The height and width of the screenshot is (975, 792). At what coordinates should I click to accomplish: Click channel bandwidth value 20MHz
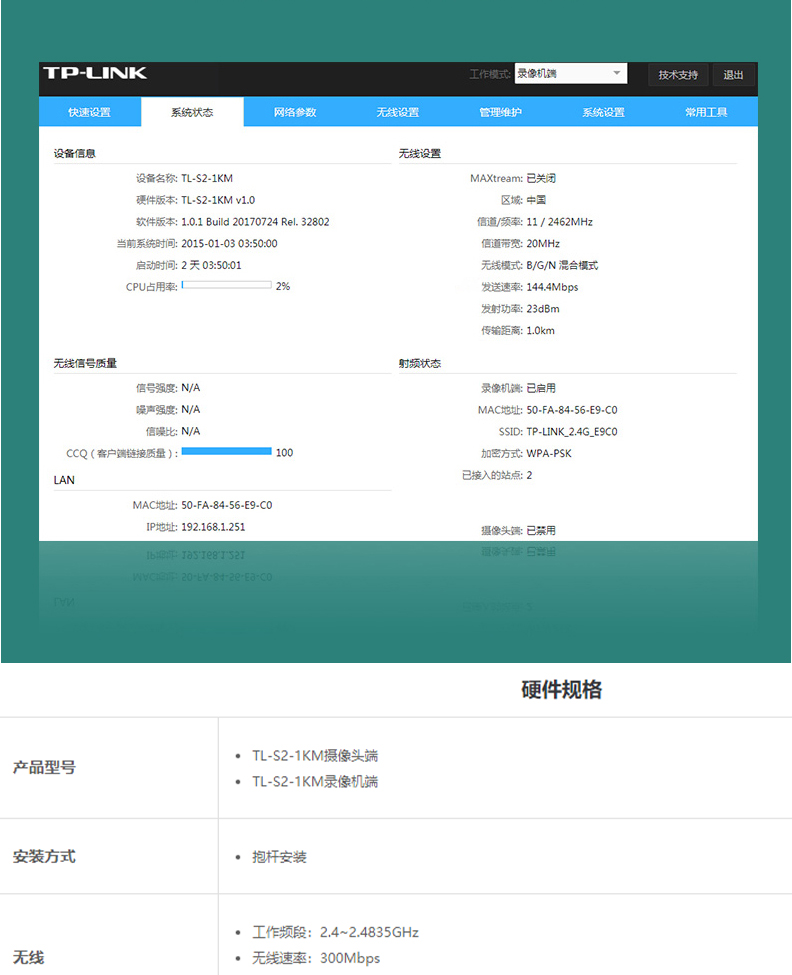tap(543, 244)
